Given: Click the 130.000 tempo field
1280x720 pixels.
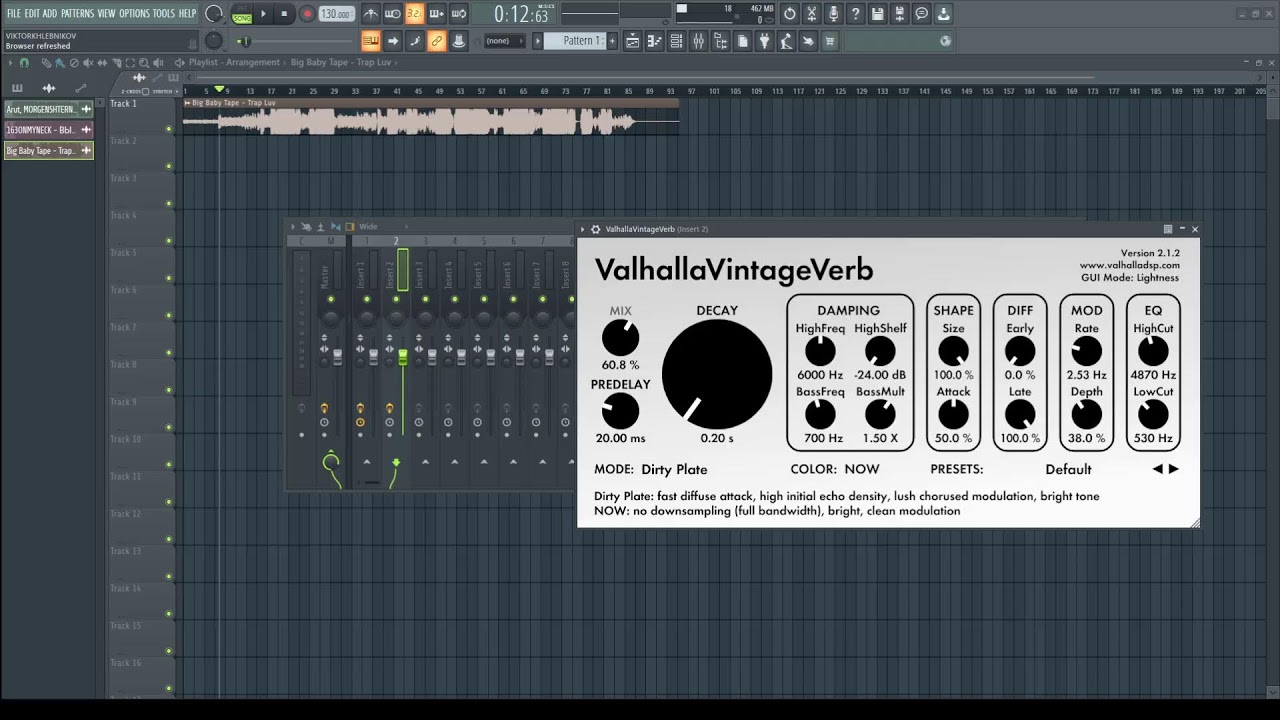Looking at the screenshot, I should 336,14.
